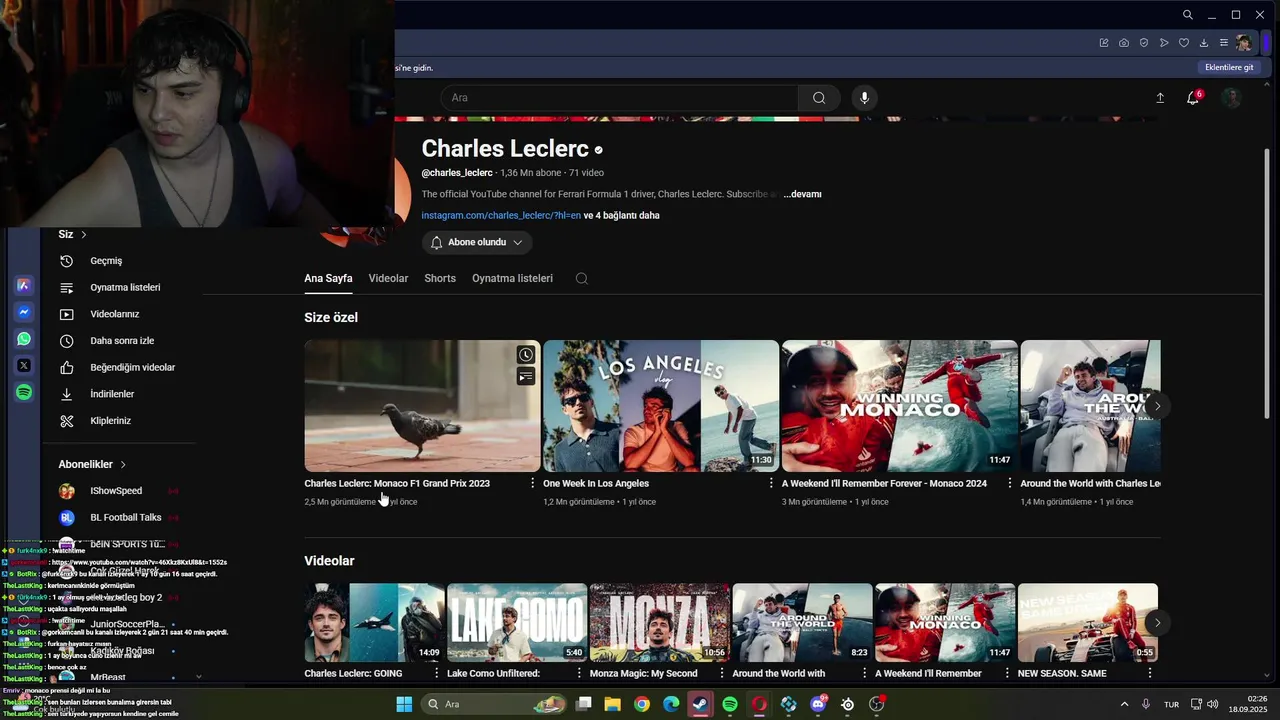Click the YouTube Ara search field
The width and height of the screenshot is (1280, 720).
coord(619,97)
